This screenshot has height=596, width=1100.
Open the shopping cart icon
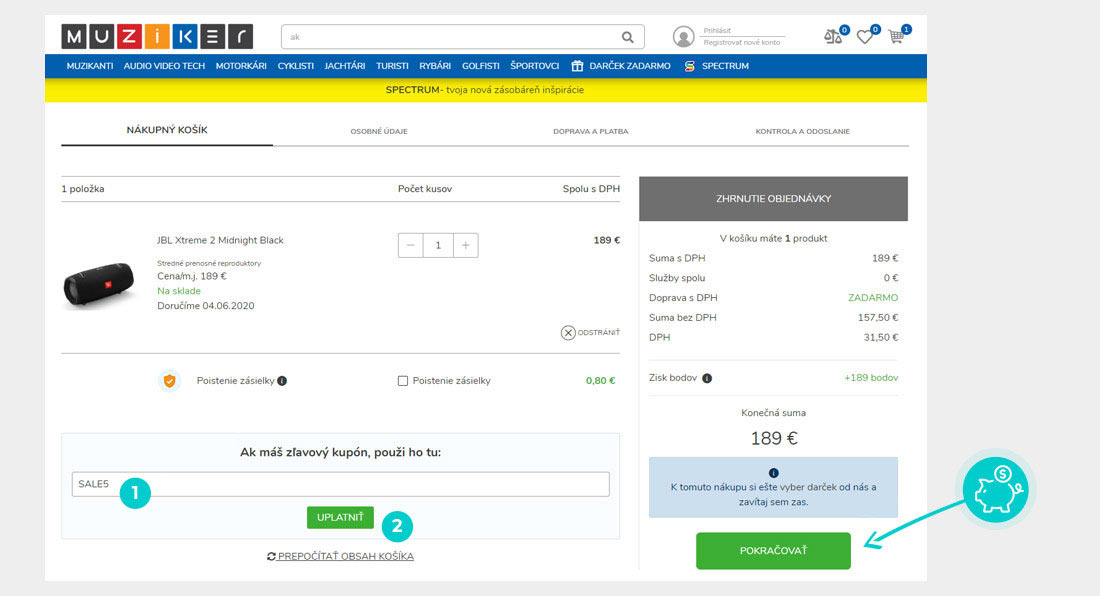tap(896, 36)
